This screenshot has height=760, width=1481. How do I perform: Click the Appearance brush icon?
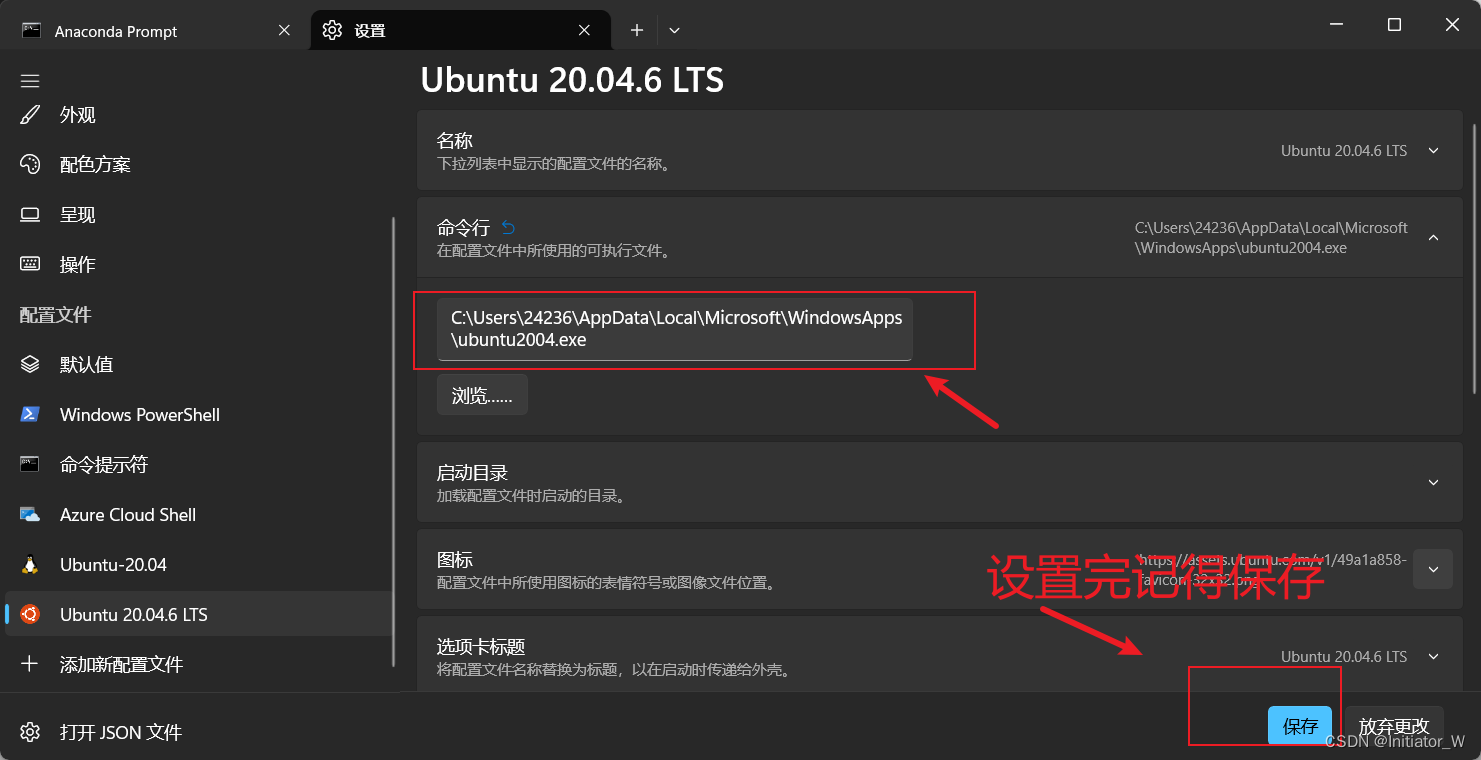click(x=30, y=115)
